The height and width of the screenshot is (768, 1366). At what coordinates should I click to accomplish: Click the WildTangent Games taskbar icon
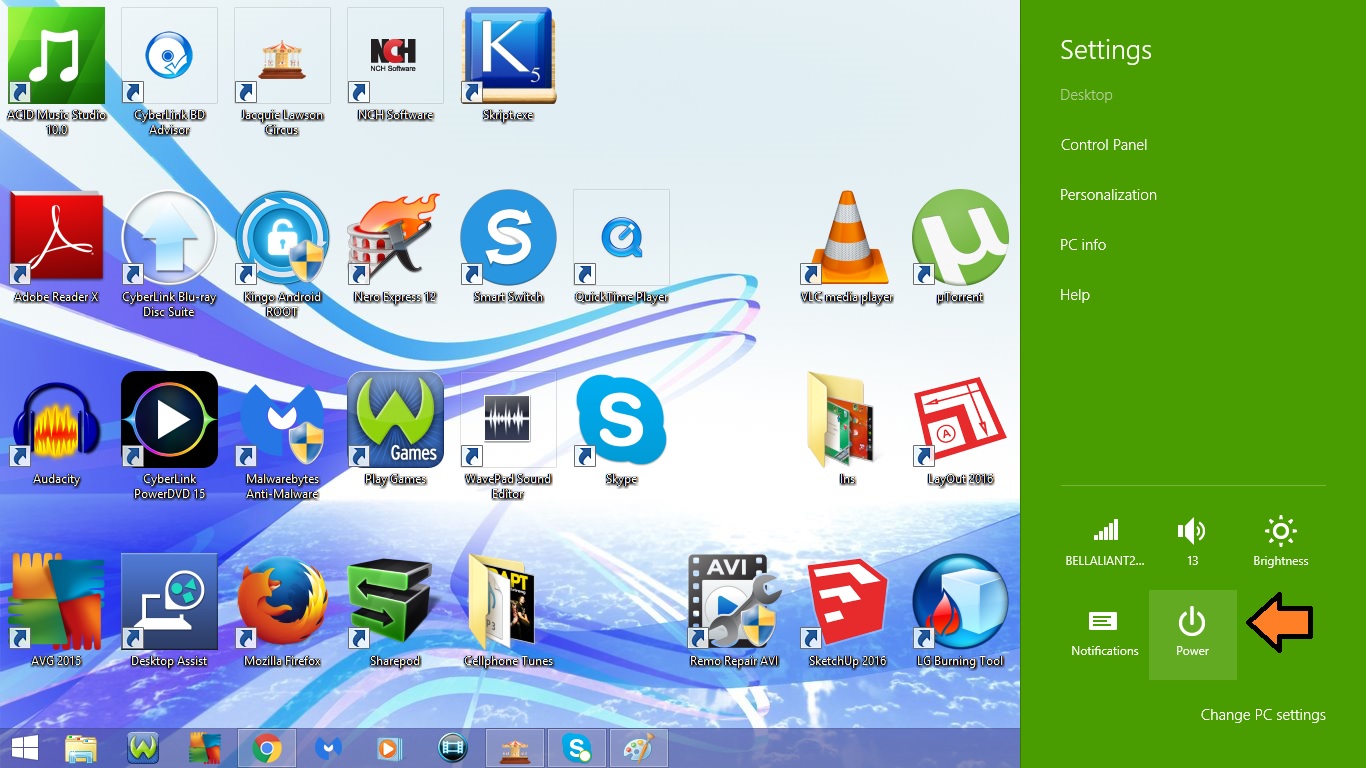[143, 748]
